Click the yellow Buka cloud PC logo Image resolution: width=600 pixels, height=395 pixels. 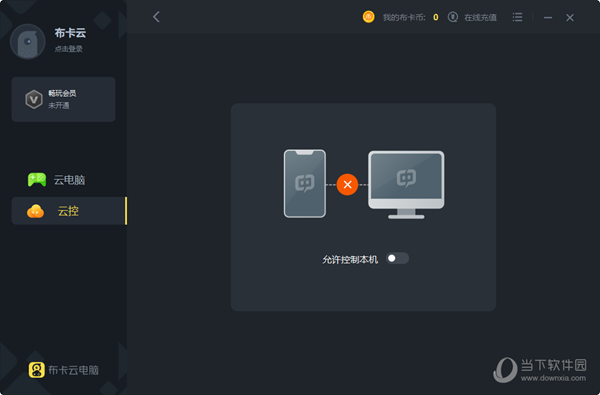coord(37,370)
